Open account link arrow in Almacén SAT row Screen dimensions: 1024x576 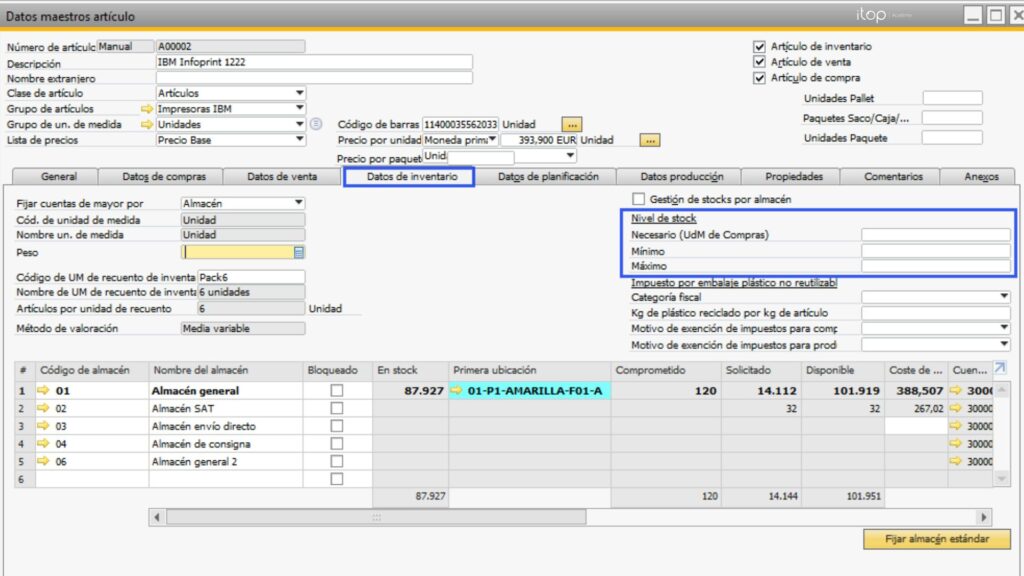pyautogui.click(x=956, y=408)
